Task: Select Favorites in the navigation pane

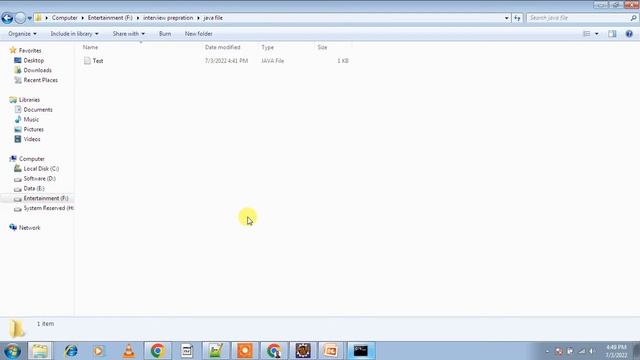Action: point(30,51)
